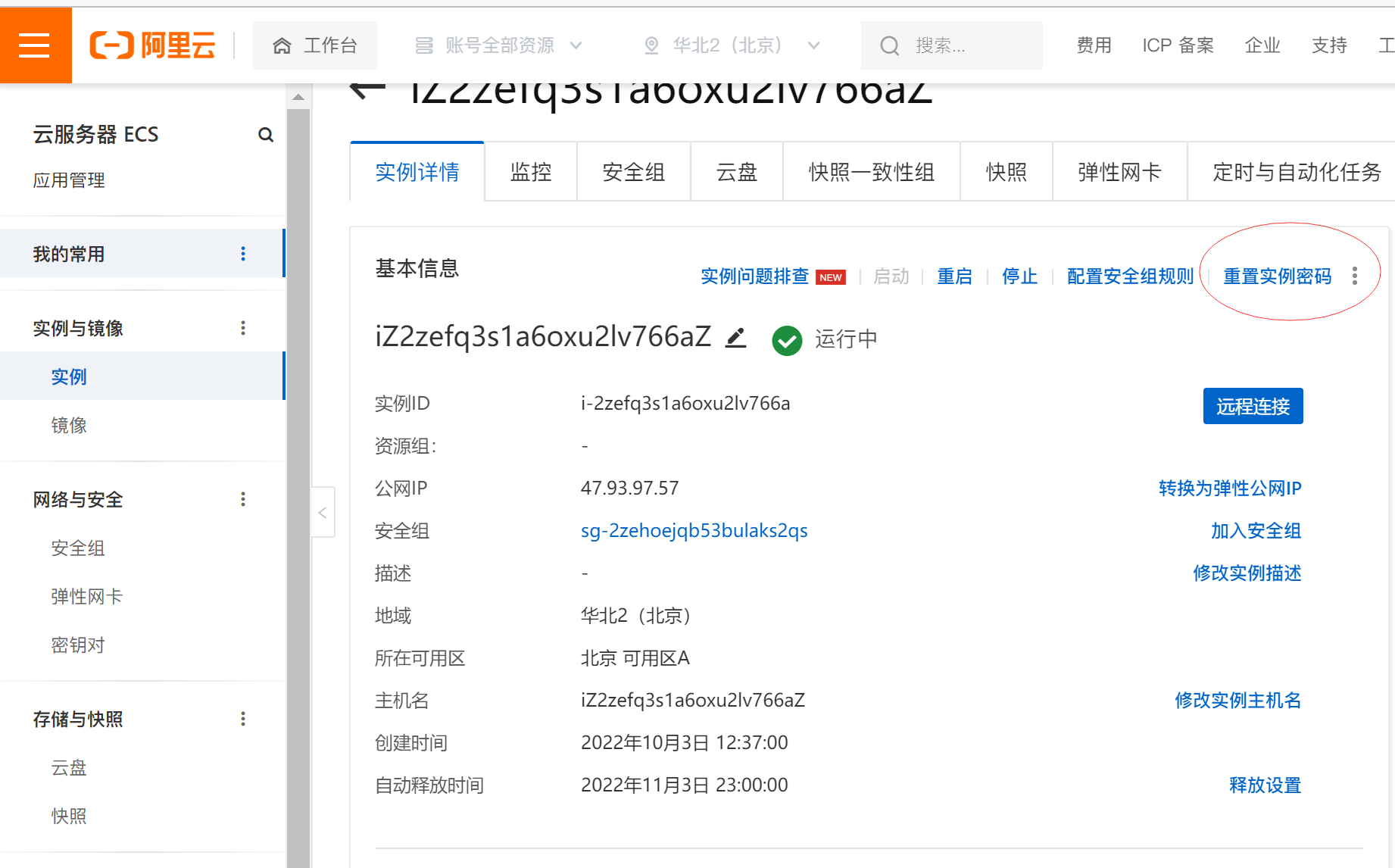Switch to the 安全组 tab
Viewport: 1395px width, 868px height.
click(x=634, y=172)
